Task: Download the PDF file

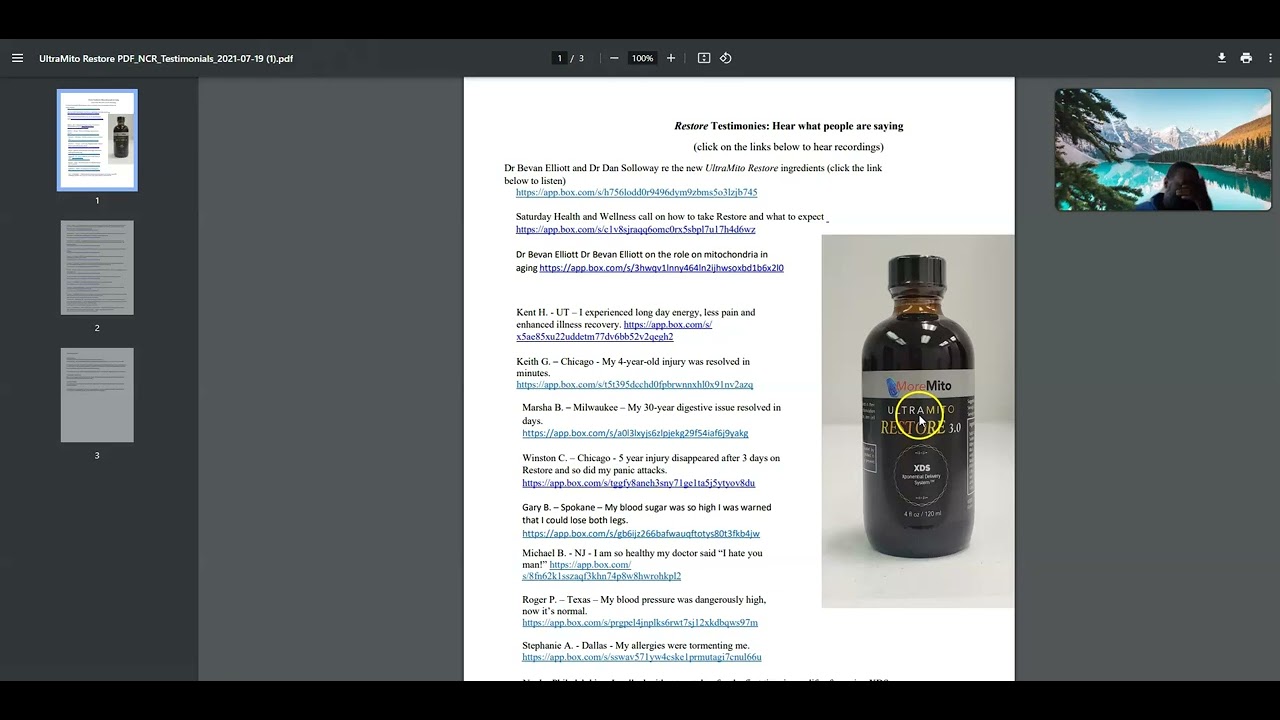Action: coord(1221,58)
